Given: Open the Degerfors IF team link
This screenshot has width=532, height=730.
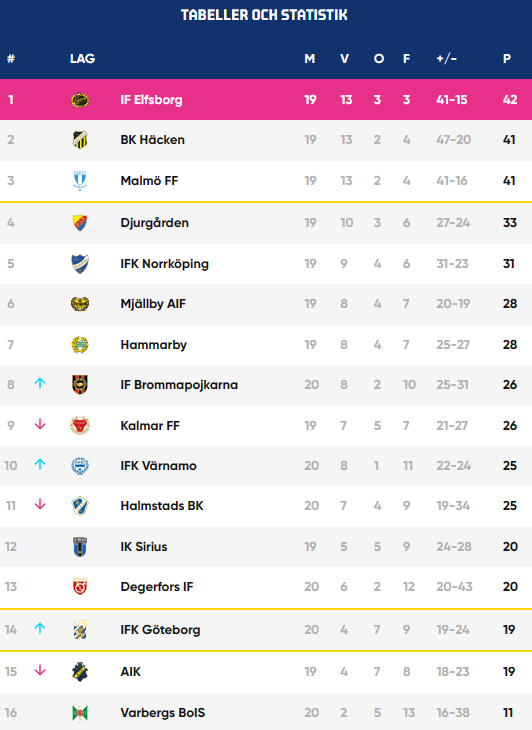Looking at the screenshot, I should [157, 587].
